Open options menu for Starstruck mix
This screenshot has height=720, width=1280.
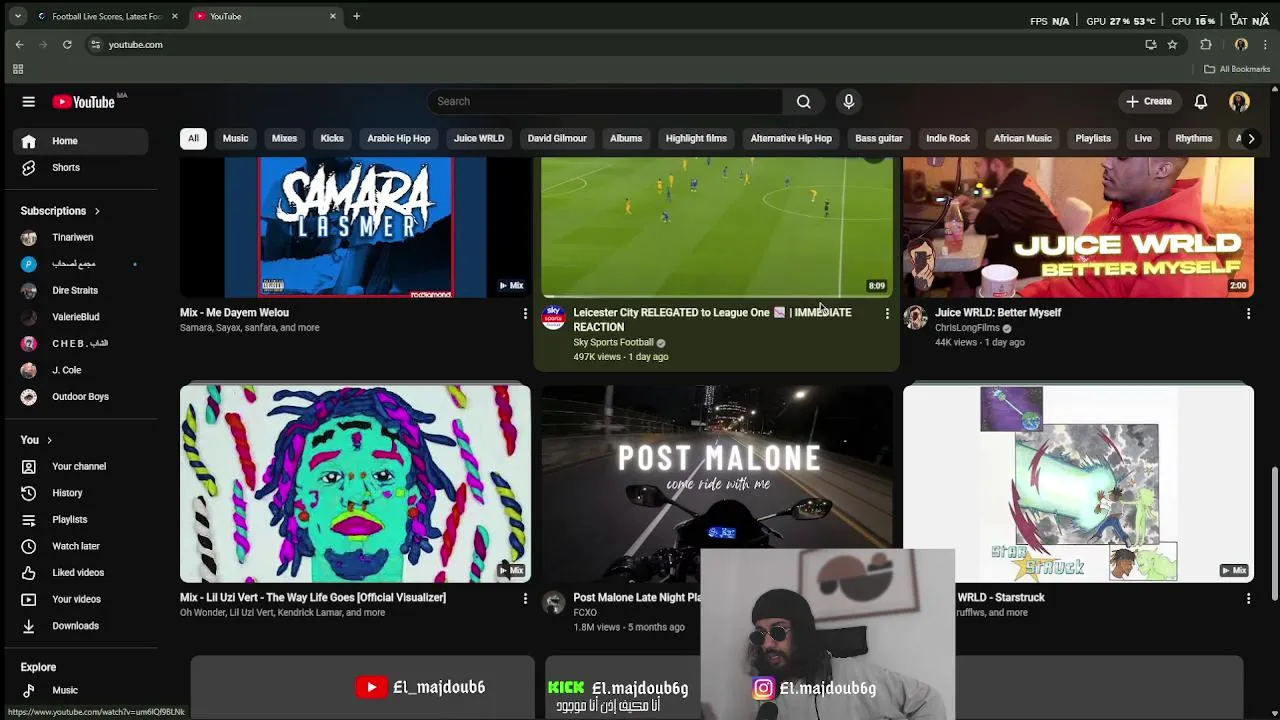1248,599
